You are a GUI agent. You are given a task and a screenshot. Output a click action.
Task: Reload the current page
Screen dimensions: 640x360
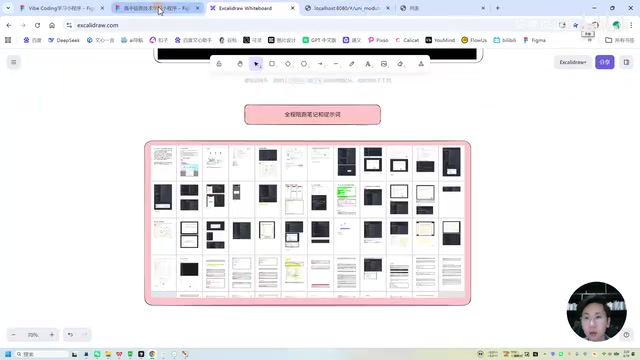[38, 25]
